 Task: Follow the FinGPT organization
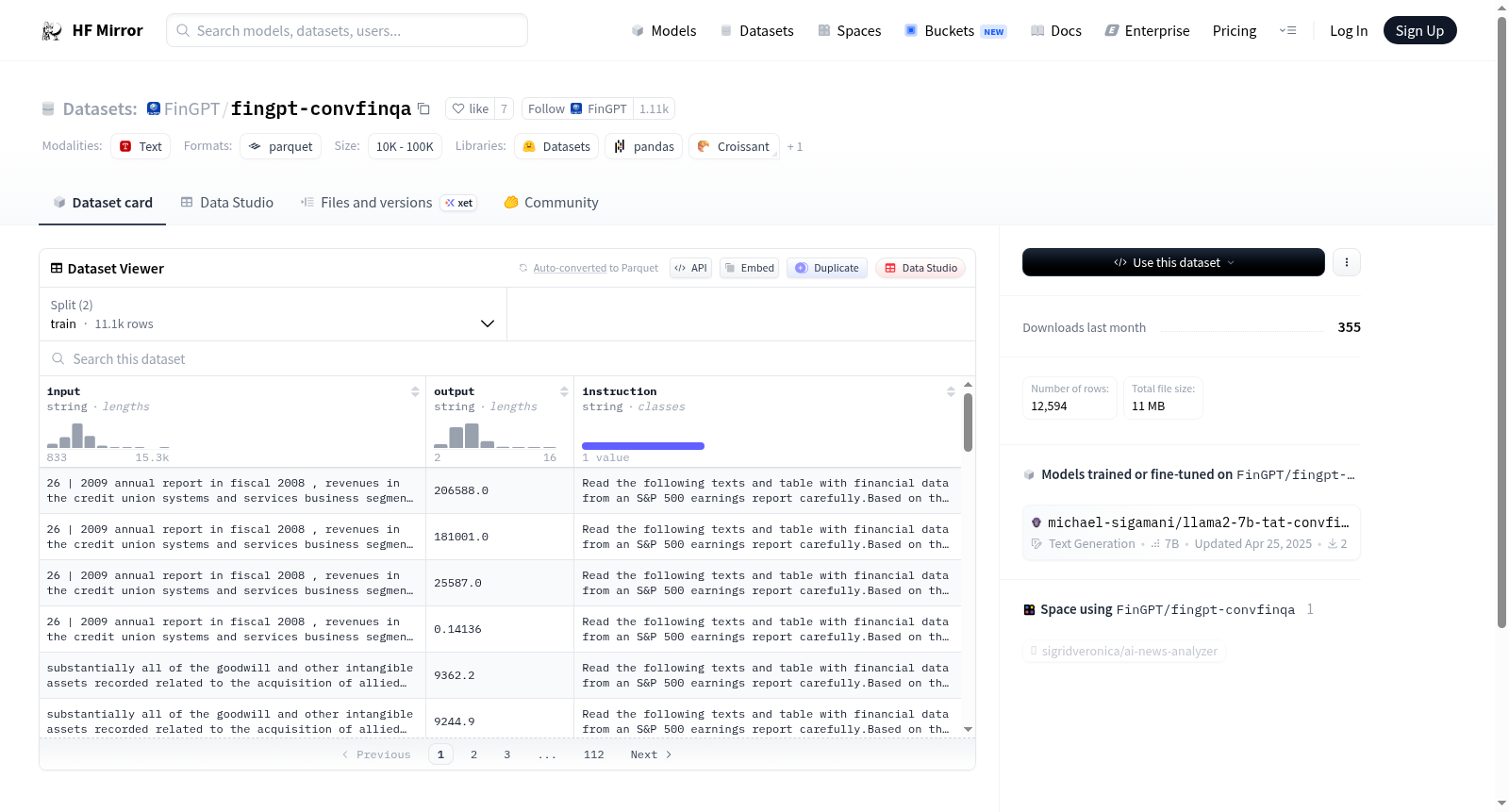[x=577, y=109]
